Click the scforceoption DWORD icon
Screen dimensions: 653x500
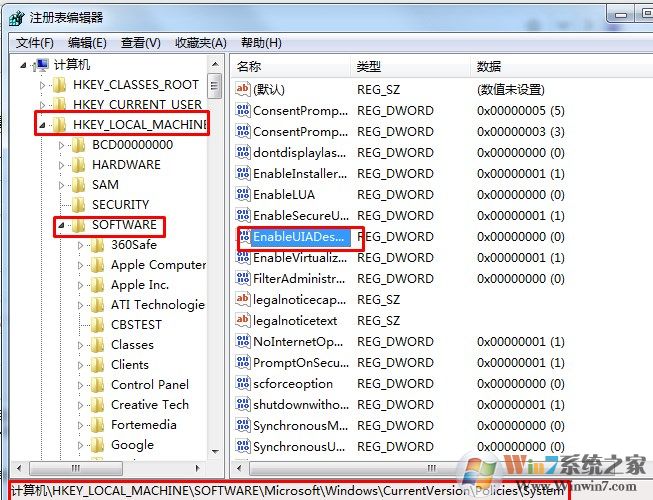tap(243, 383)
